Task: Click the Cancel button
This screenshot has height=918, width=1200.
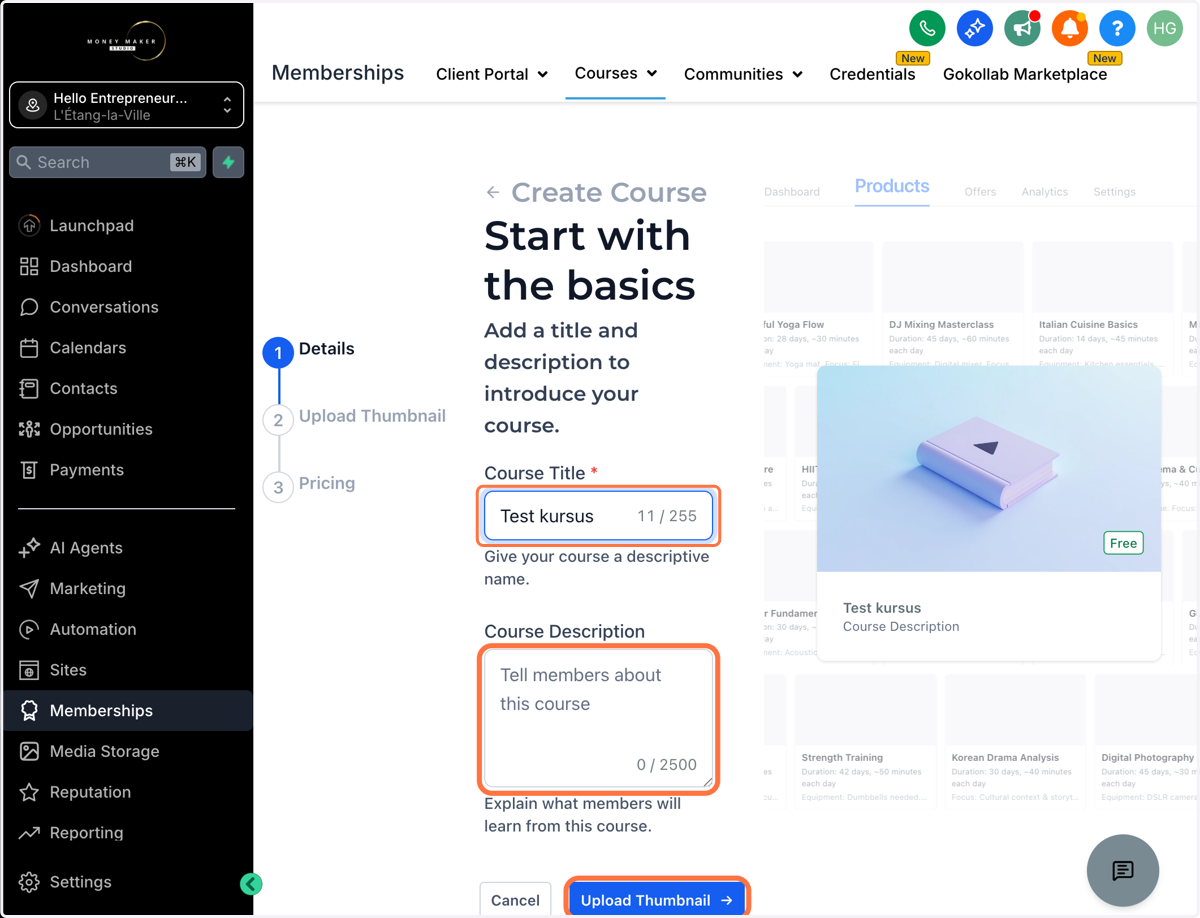Action: click(x=515, y=900)
